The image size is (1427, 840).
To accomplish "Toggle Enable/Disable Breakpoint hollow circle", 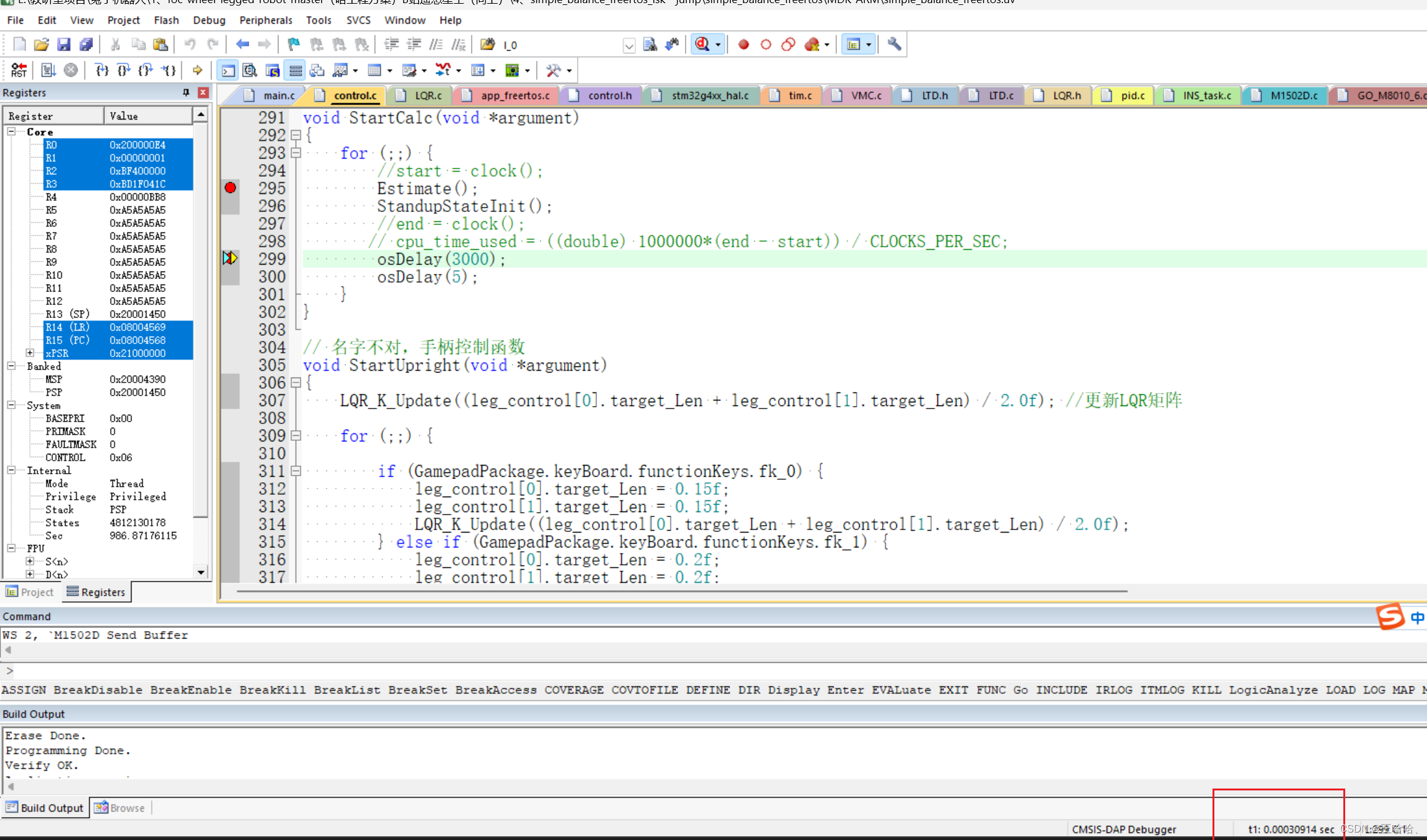I will (766, 44).
